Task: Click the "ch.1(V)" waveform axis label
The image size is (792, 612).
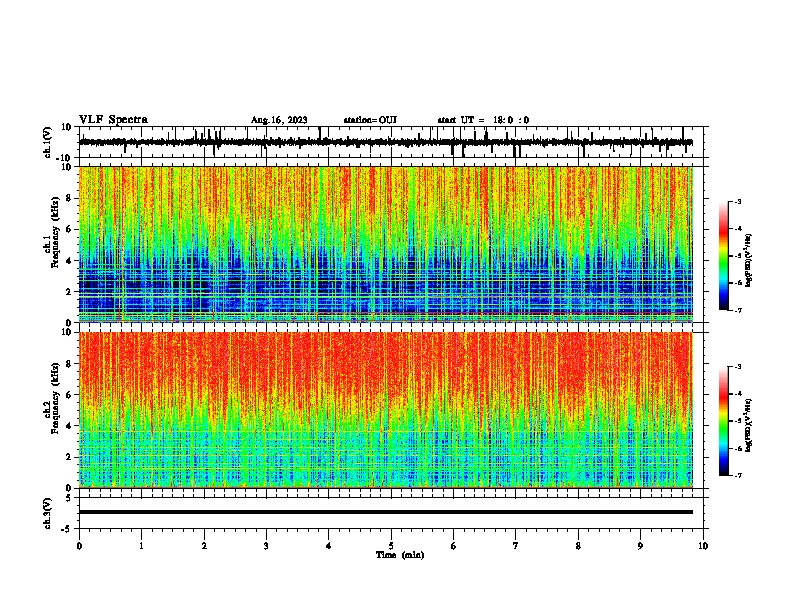Action: pos(48,142)
